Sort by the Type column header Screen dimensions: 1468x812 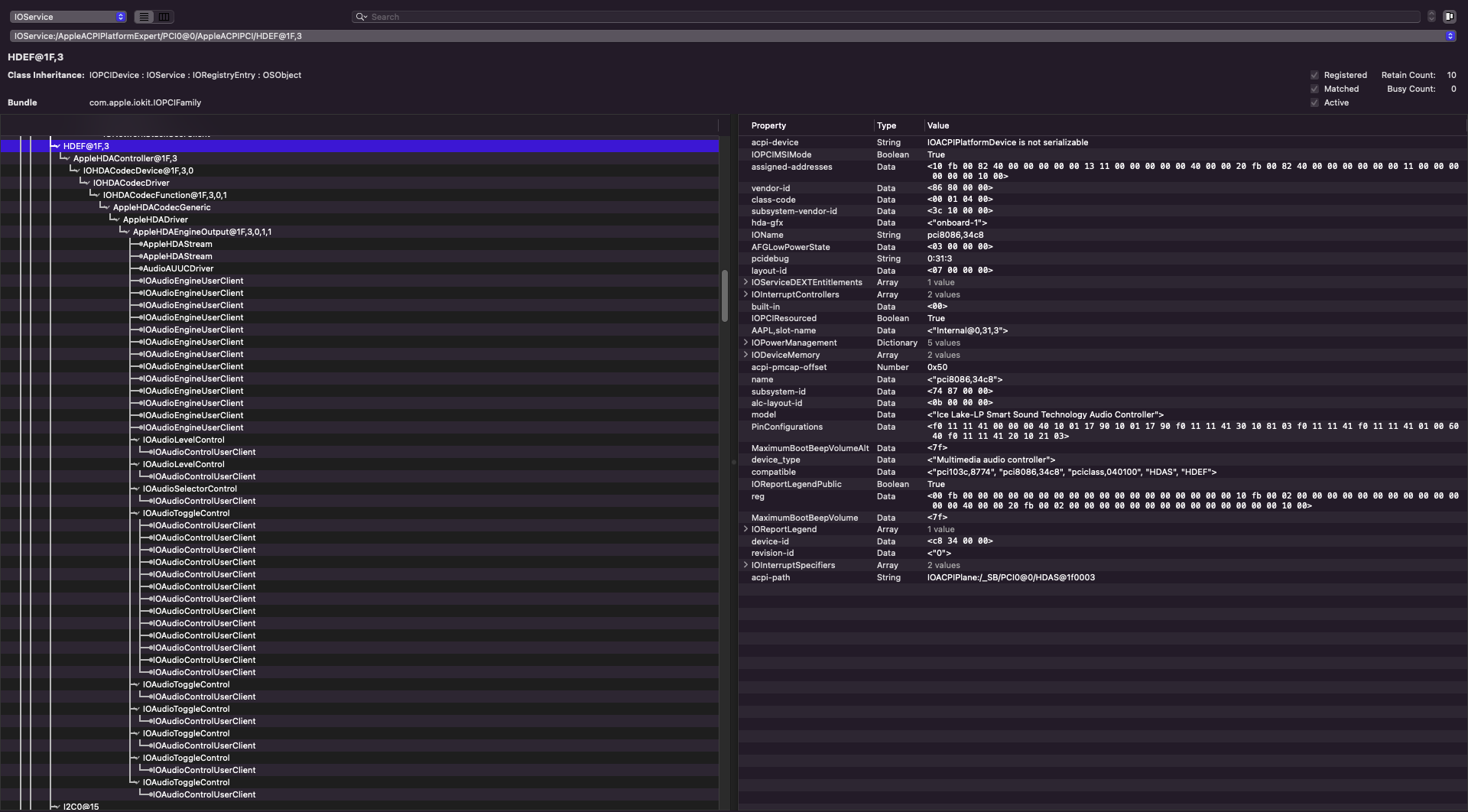click(x=899, y=125)
